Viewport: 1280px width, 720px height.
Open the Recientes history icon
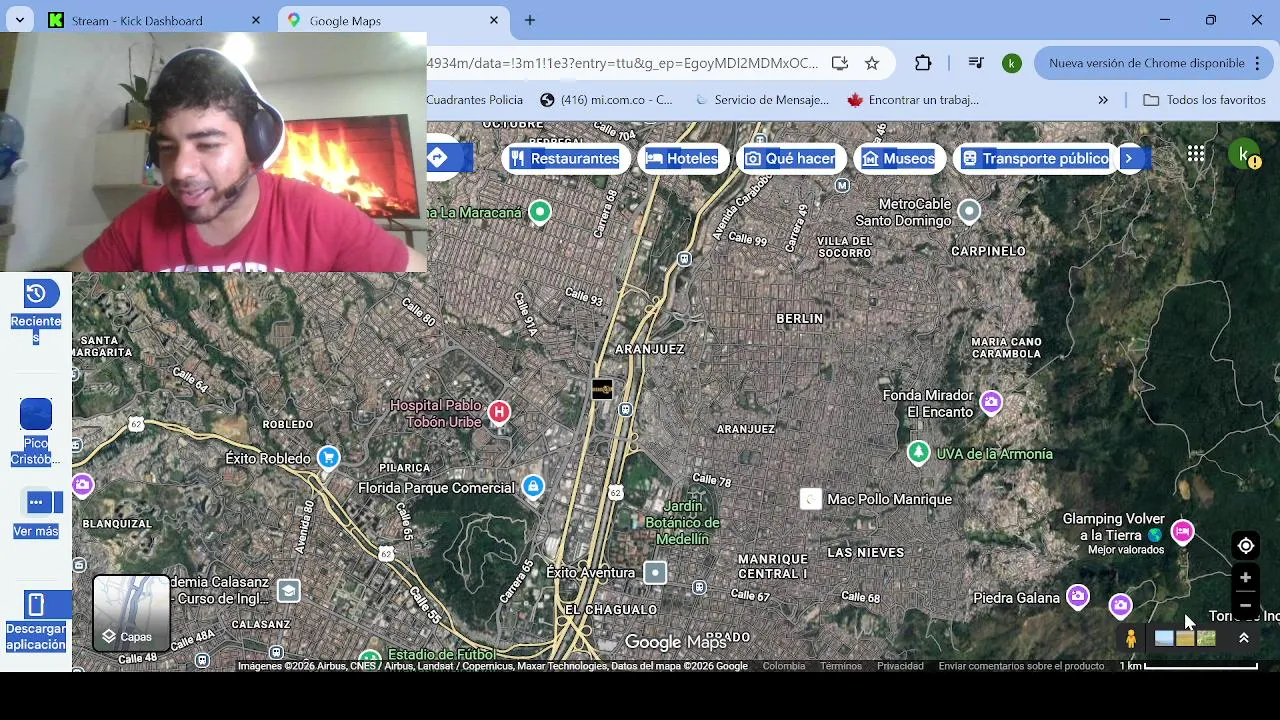click(36, 293)
